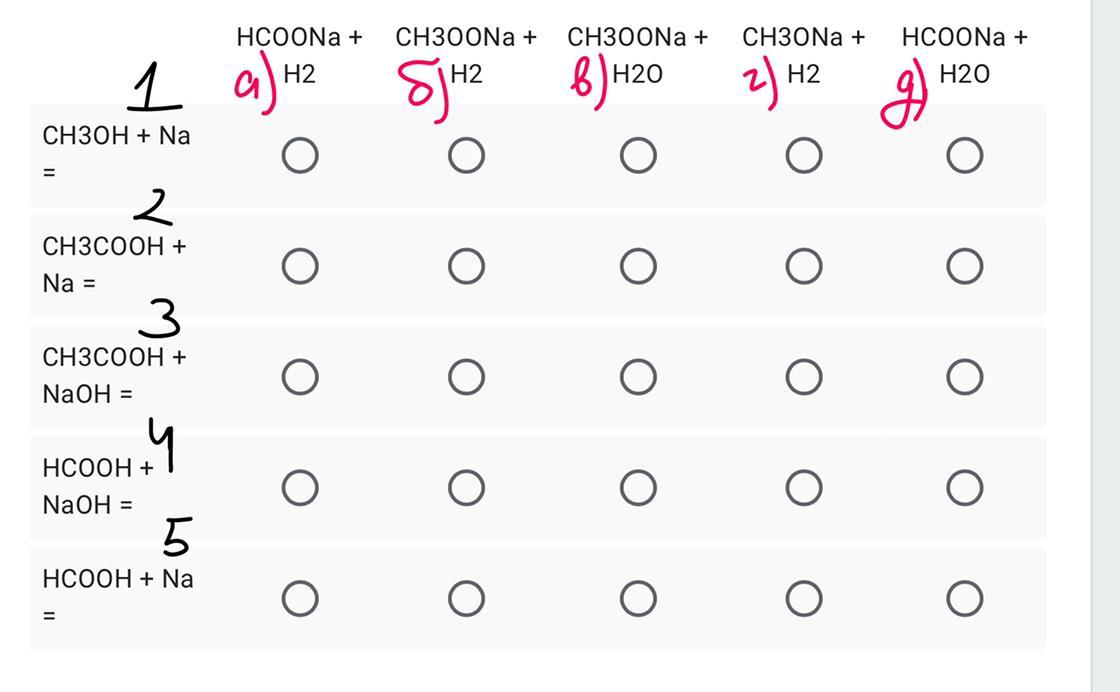Choose CH3OONa + H2O for CH3COOH + Na row
Viewport: 1120px width, 692px height.
click(639, 266)
